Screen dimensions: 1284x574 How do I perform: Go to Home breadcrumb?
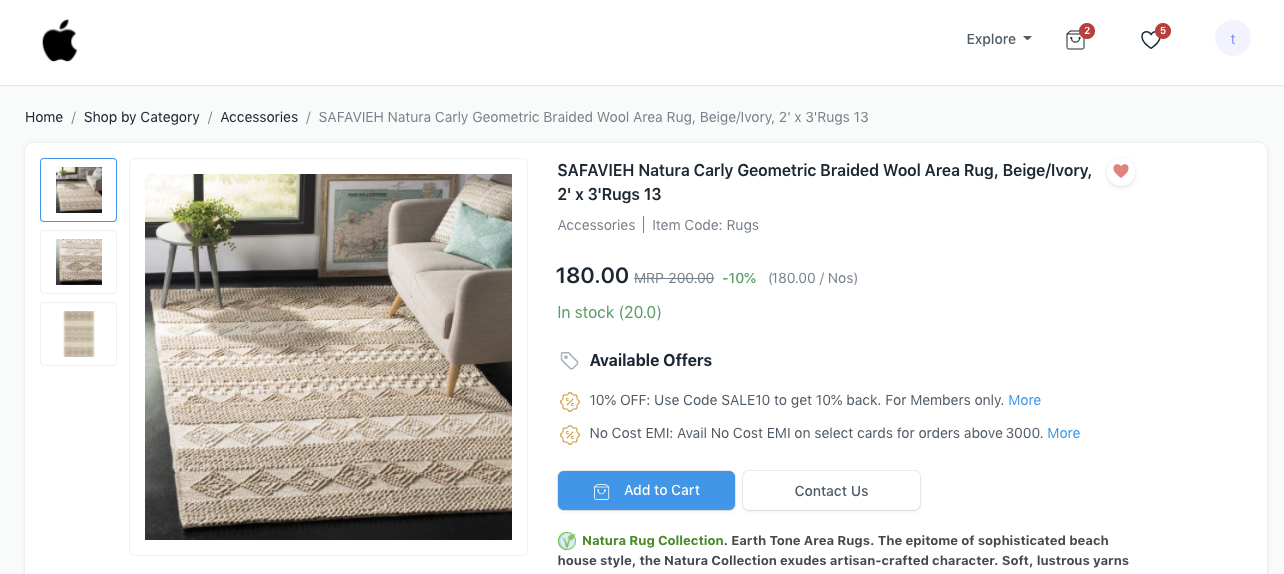coord(44,117)
